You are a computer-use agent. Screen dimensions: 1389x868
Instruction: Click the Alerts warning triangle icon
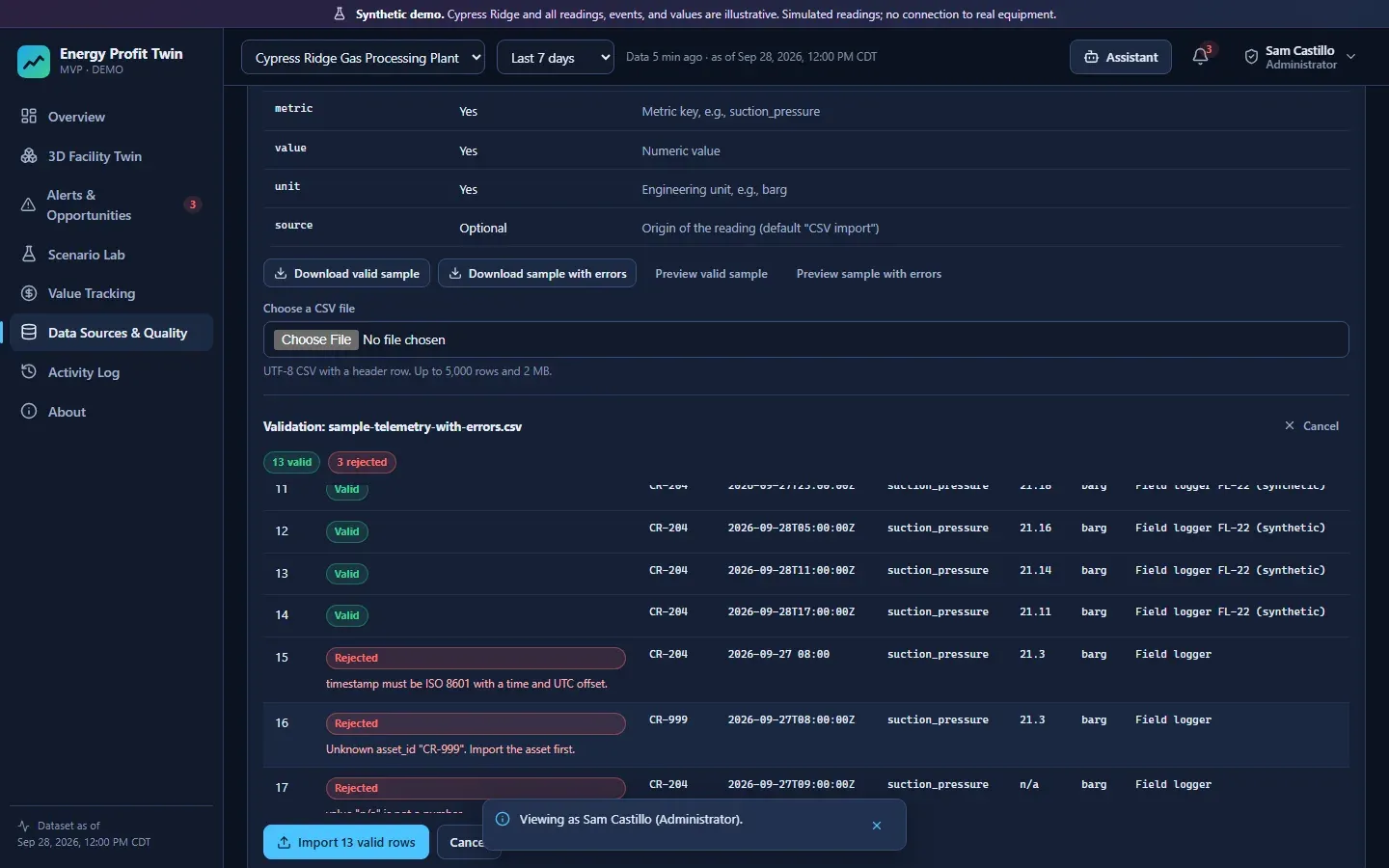click(x=28, y=204)
